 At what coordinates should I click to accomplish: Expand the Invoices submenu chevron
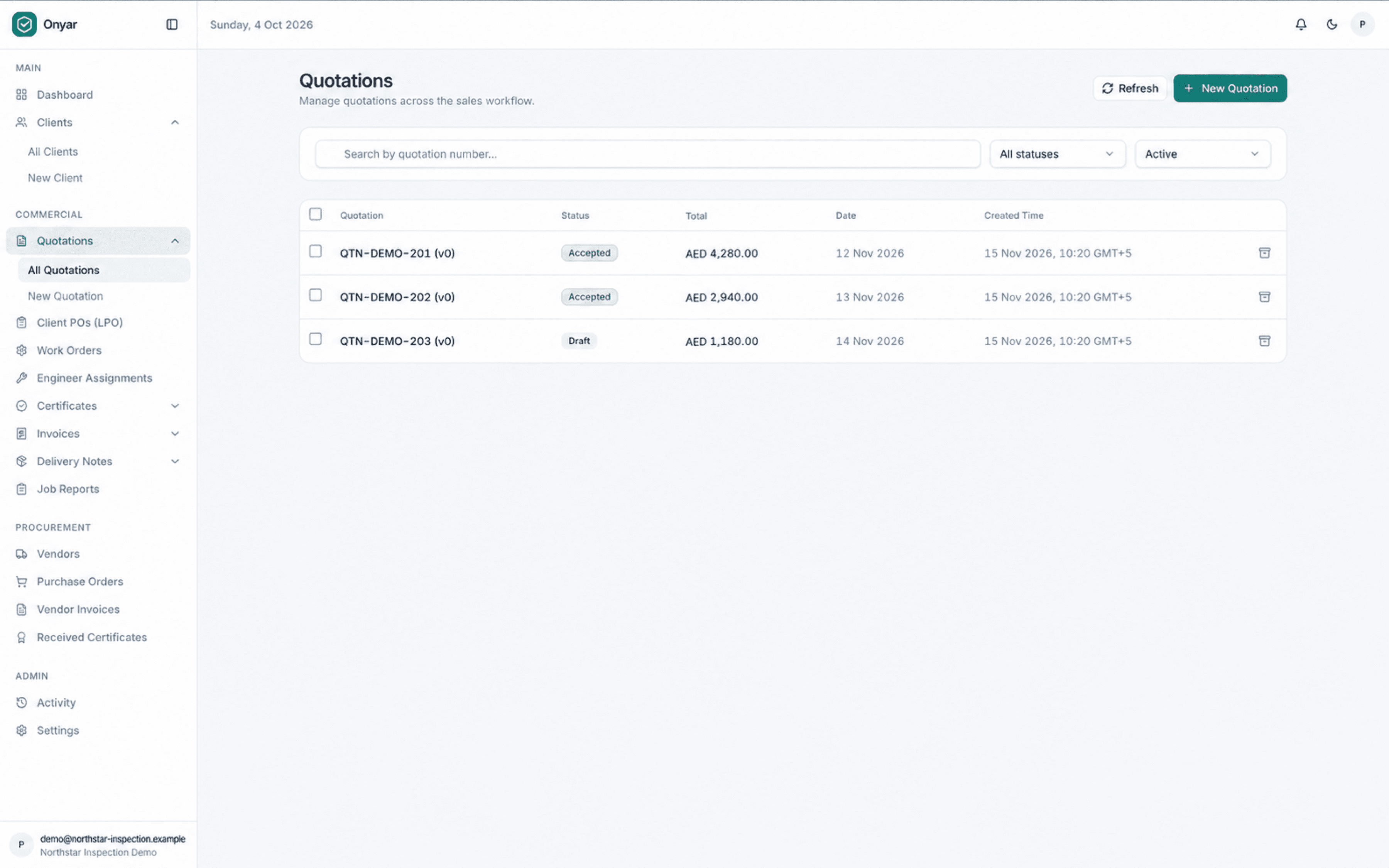(x=175, y=434)
